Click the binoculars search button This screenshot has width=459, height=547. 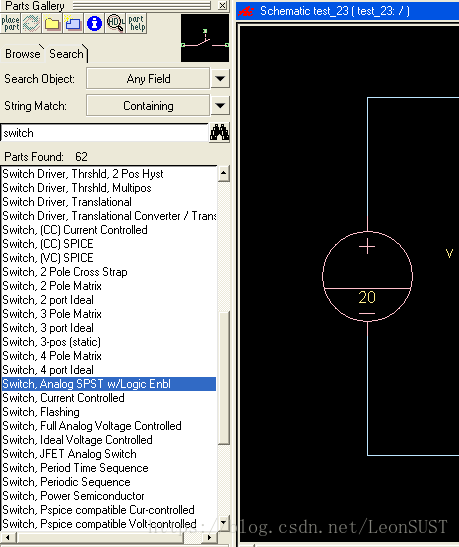click(219, 133)
